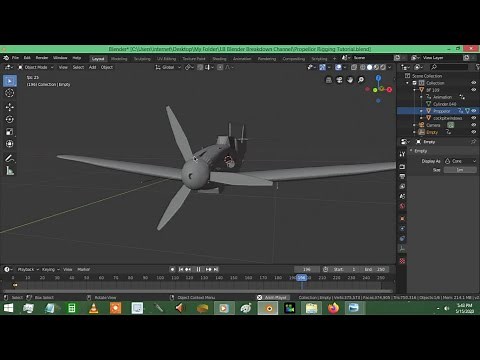This screenshot has height=360, width=480.
Task: Open the File menu
Action: coord(15,58)
